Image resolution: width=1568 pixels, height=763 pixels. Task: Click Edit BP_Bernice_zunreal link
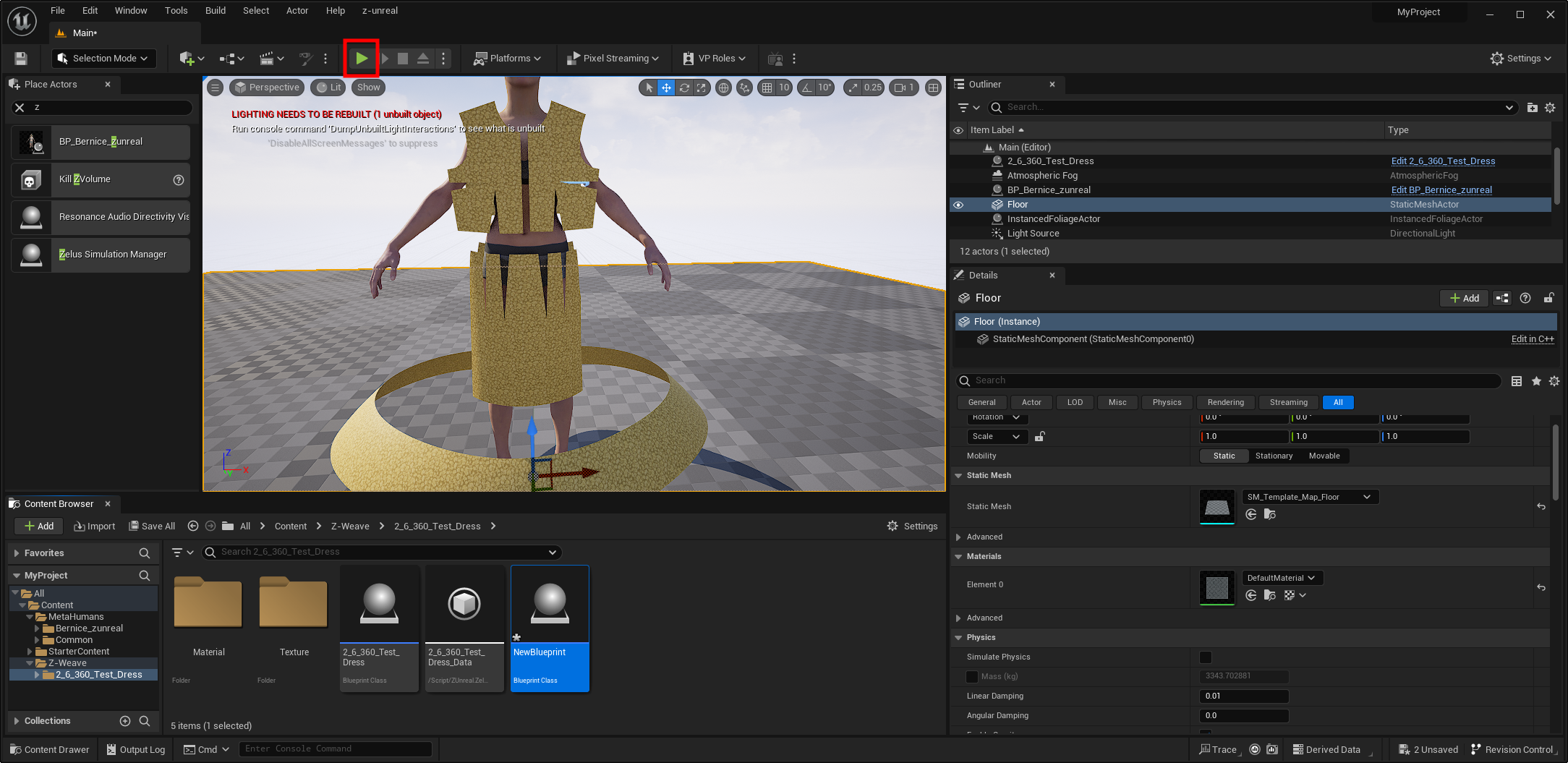tap(1441, 190)
